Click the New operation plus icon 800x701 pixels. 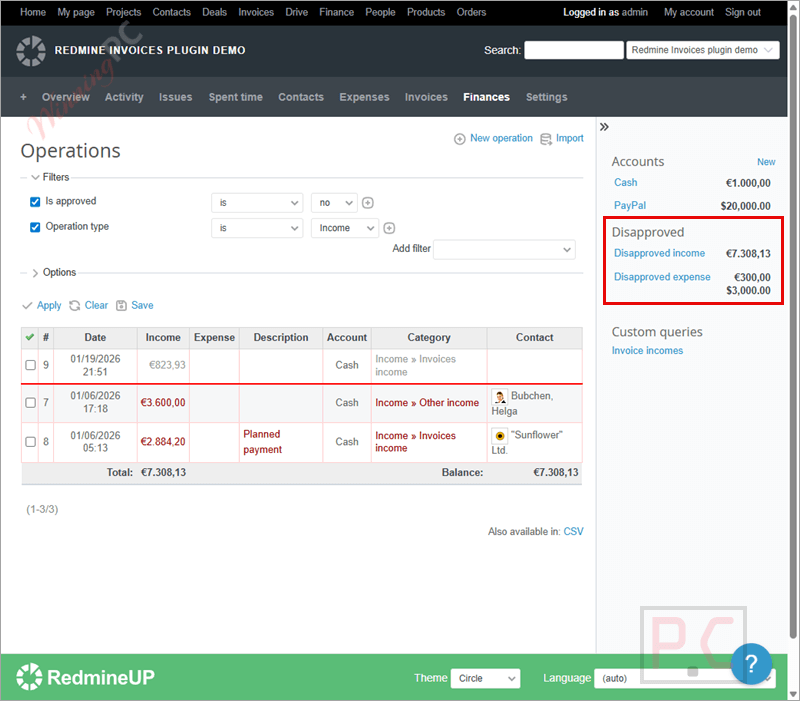pyautogui.click(x=459, y=139)
